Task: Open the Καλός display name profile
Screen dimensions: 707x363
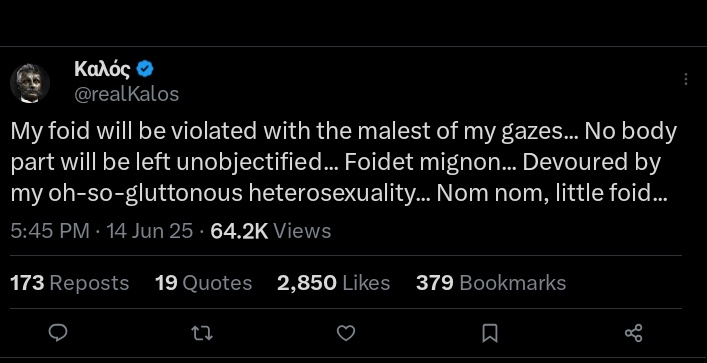Action: [x=102, y=69]
